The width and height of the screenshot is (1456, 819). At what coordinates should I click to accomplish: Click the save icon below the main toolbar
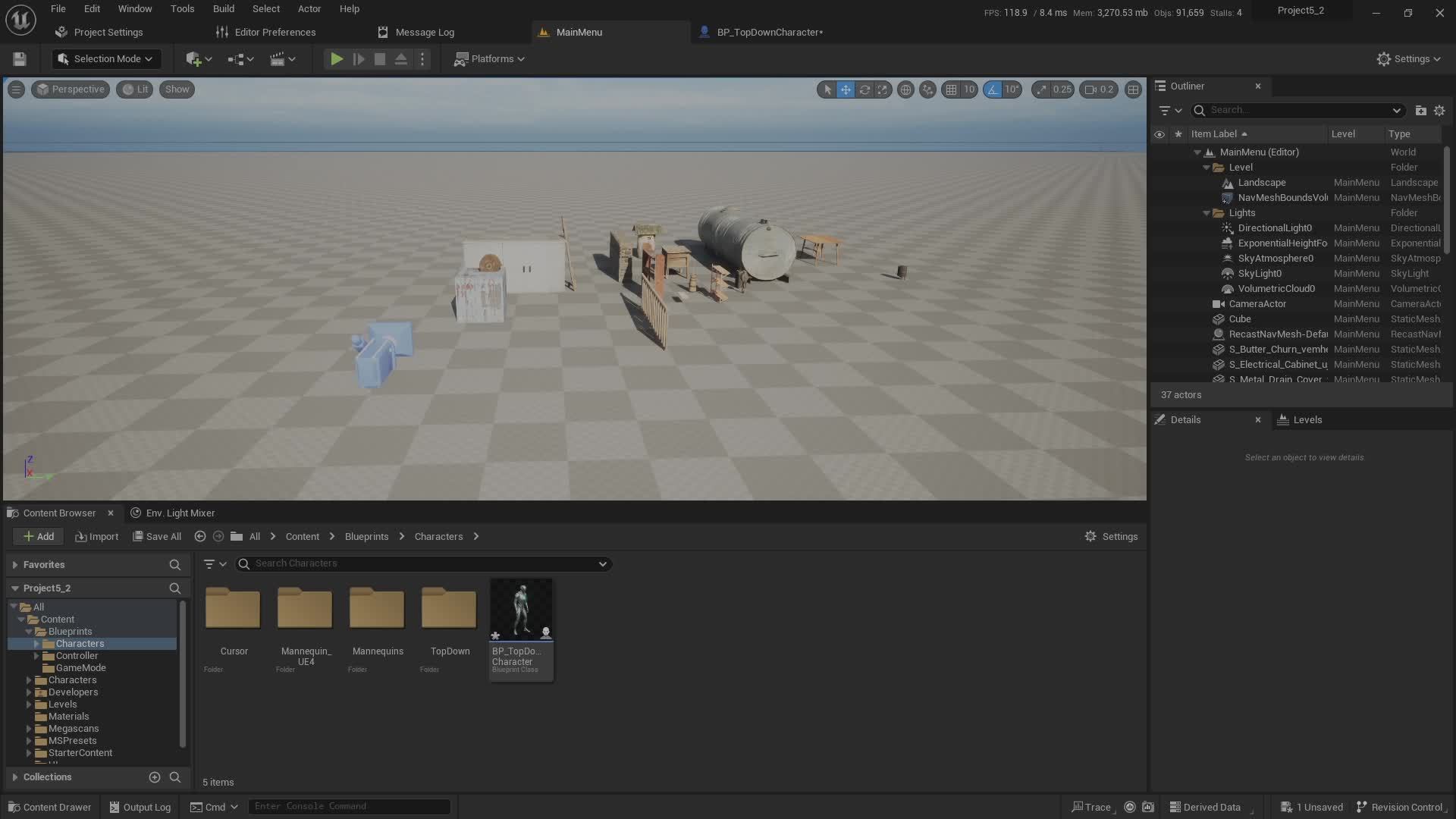(19, 58)
